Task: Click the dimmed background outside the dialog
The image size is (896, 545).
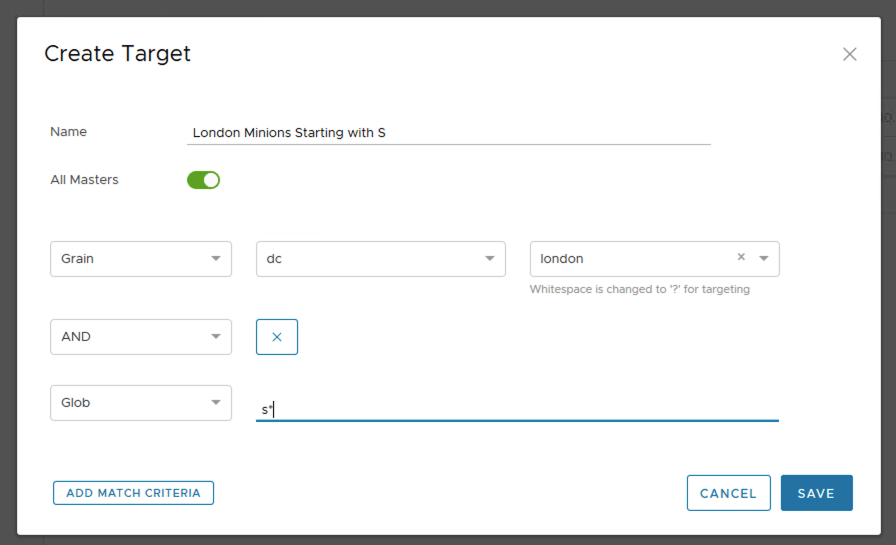Action: (x=8, y=300)
